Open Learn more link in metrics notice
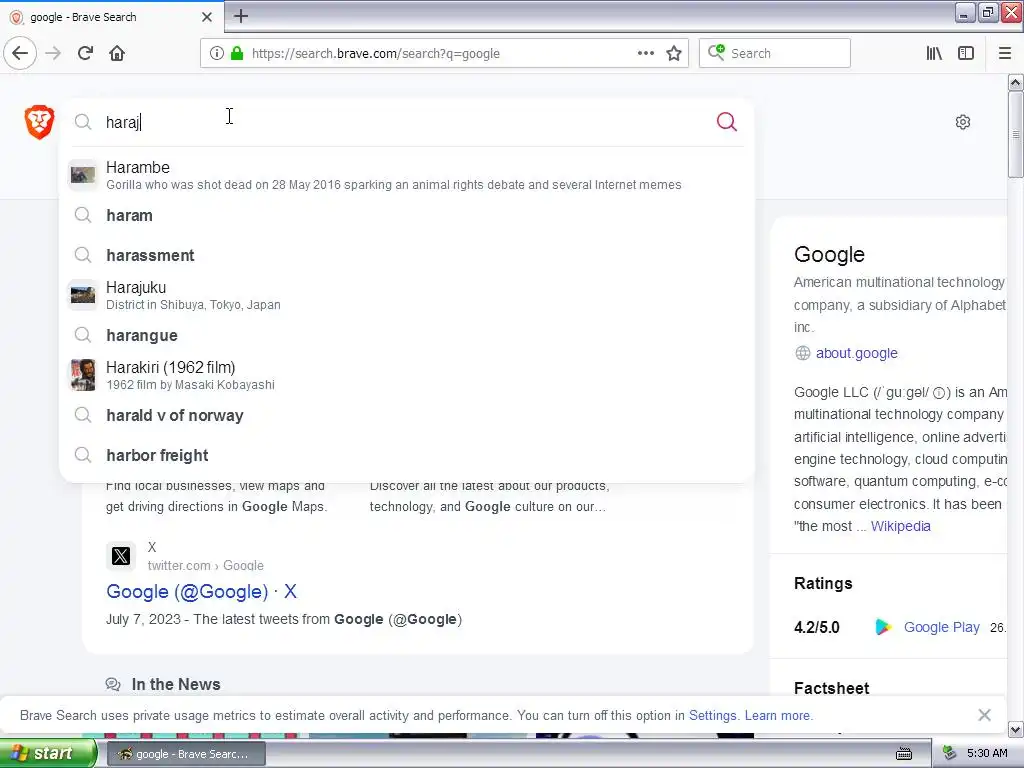 (778, 715)
